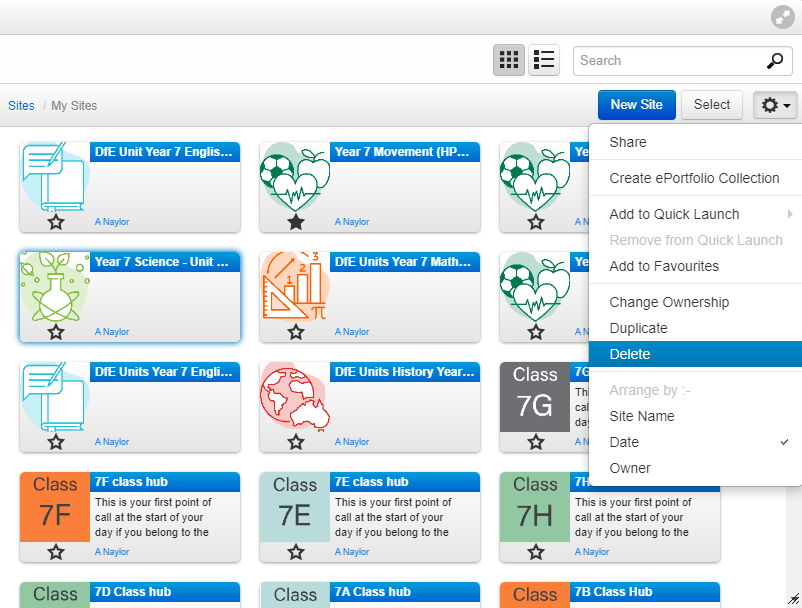
Task: Open Year 7 Science flask site thumbnail
Action: click(55, 287)
